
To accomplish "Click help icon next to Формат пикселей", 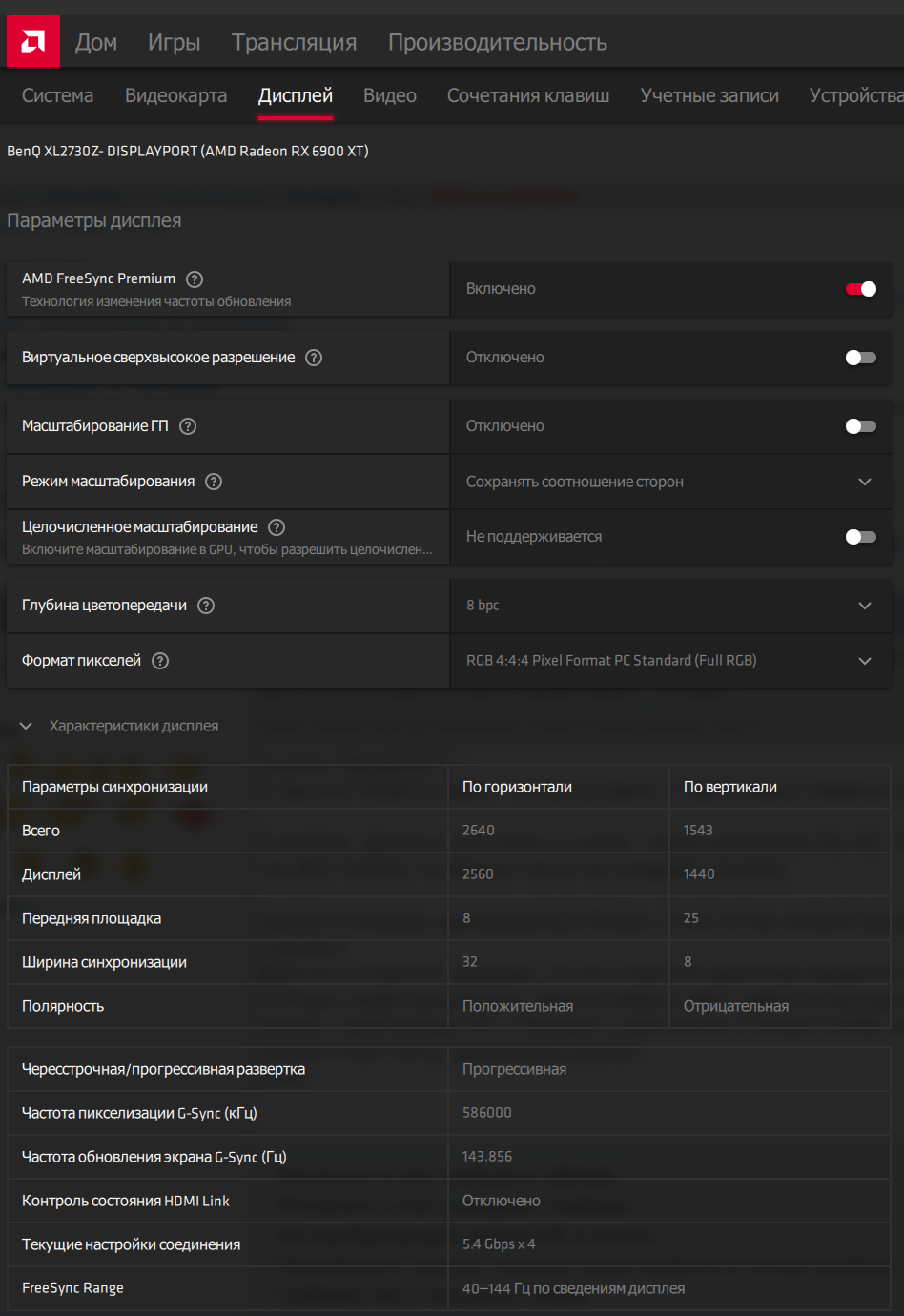I will tap(160, 661).
